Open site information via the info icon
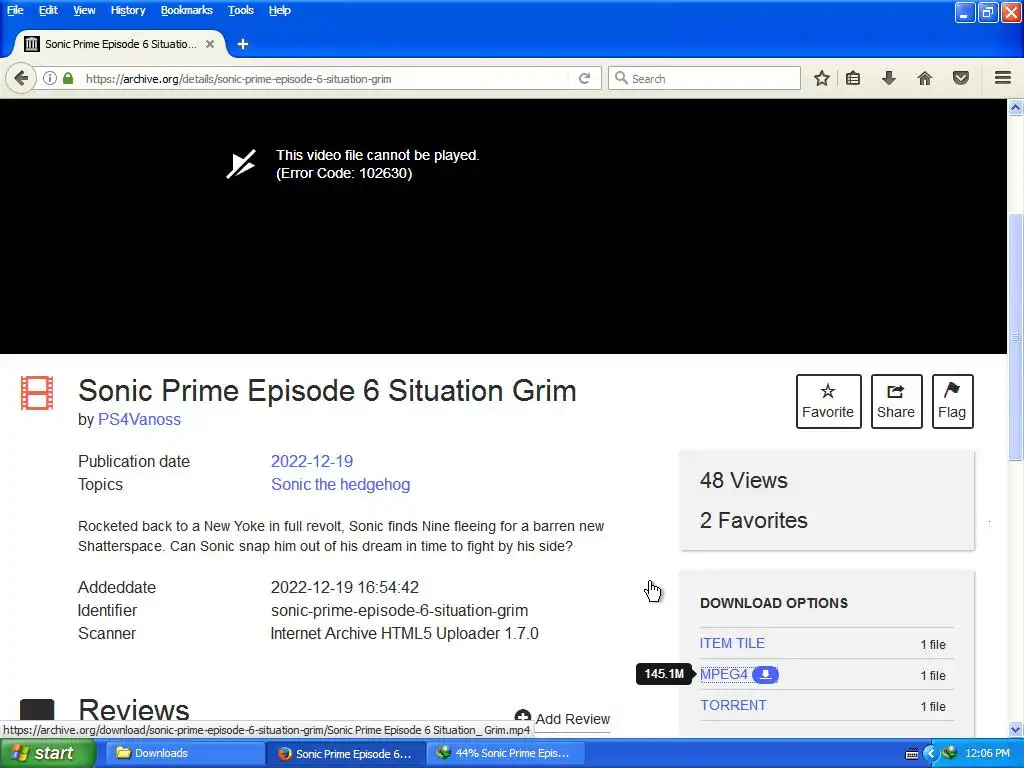 [x=50, y=78]
